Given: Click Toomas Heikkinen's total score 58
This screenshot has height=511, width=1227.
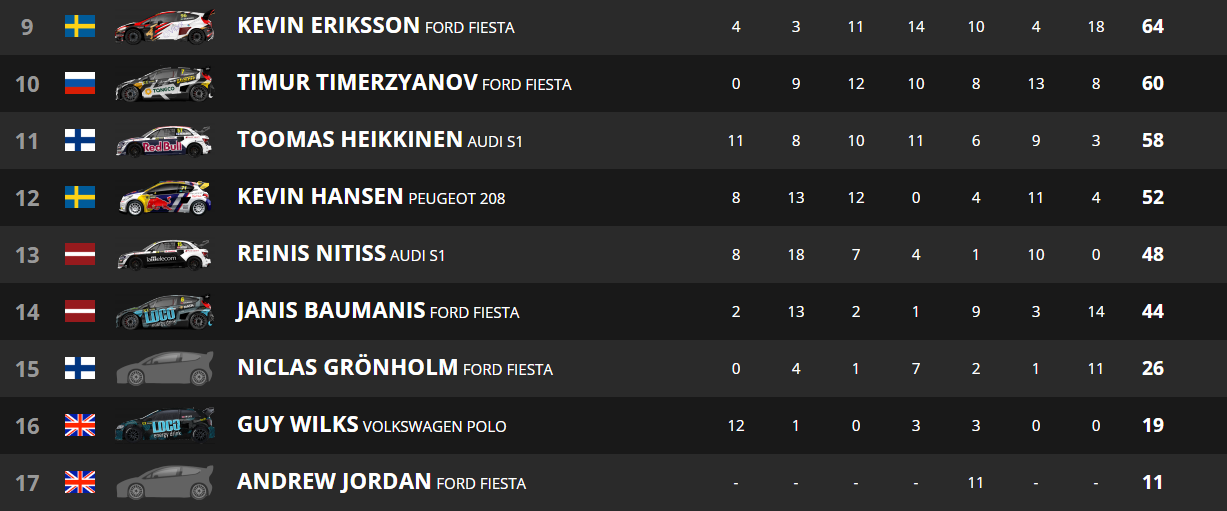Looking at the screenshot, I should (1153, 140).
